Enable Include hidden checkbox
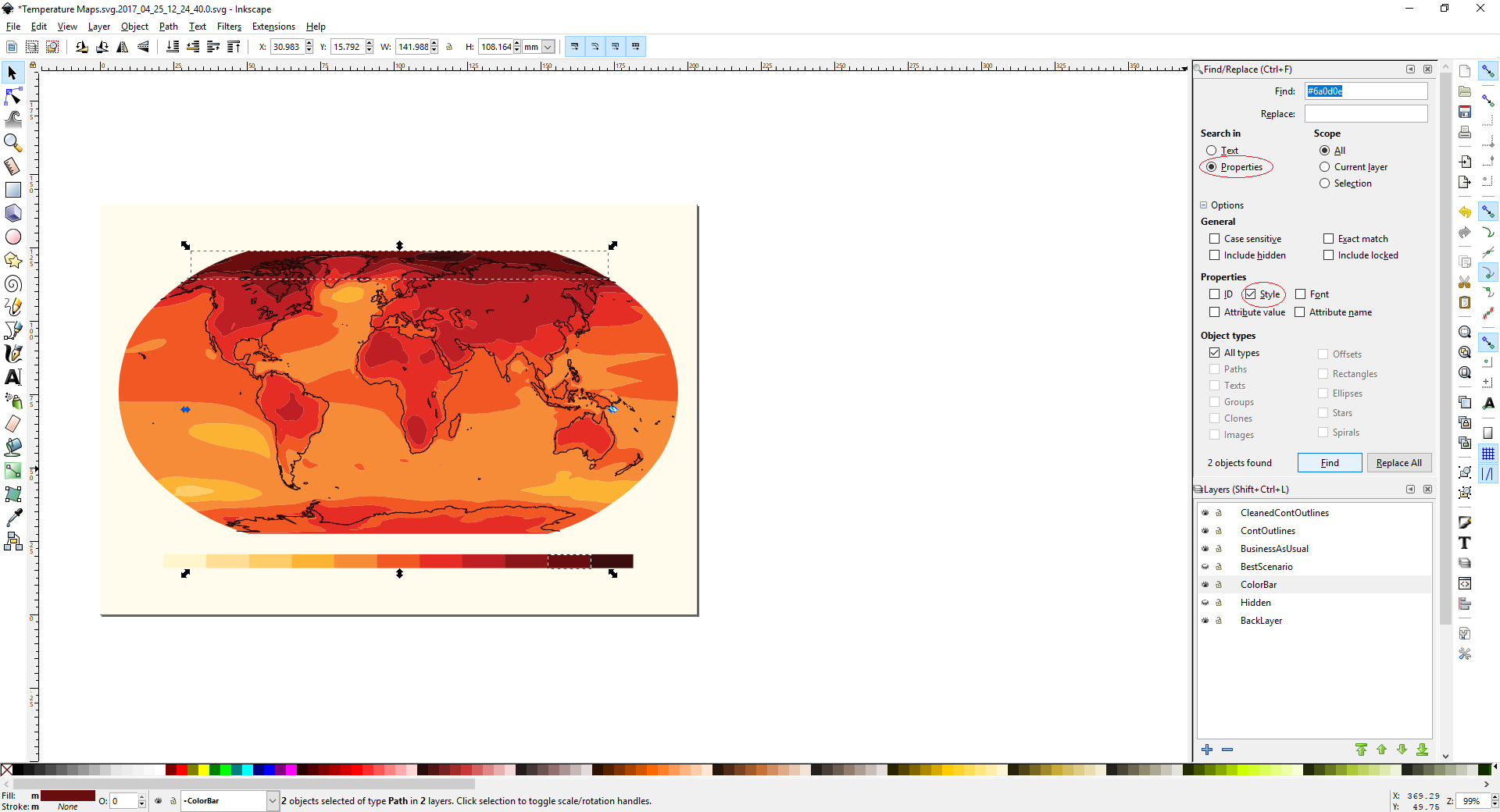1500x812 pixels. pos(1214,255)
